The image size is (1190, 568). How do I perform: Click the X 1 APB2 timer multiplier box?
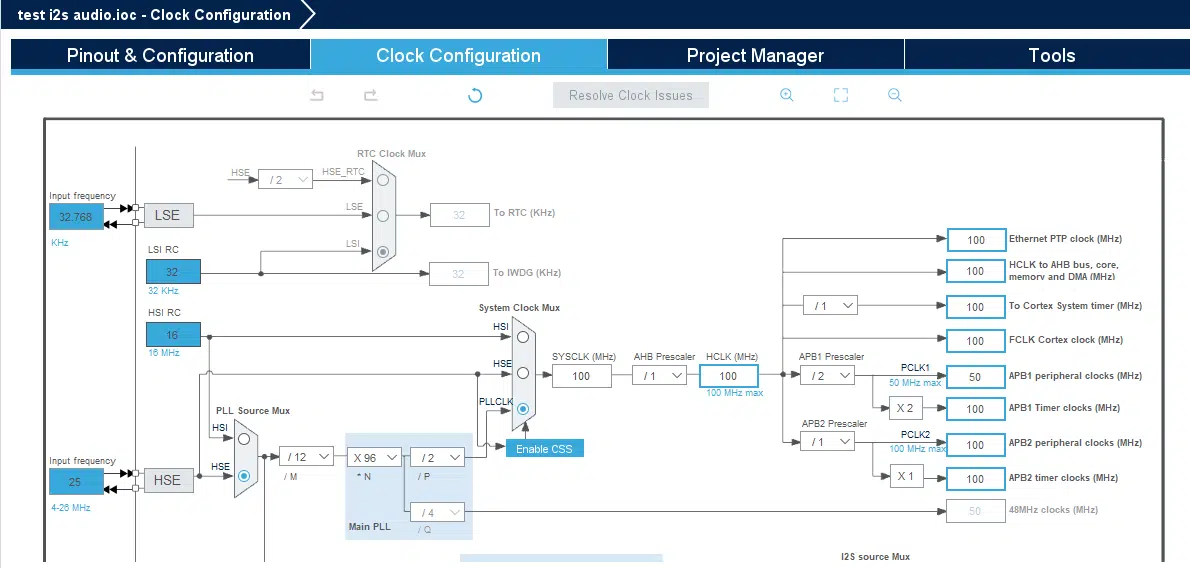coord(906,476)
